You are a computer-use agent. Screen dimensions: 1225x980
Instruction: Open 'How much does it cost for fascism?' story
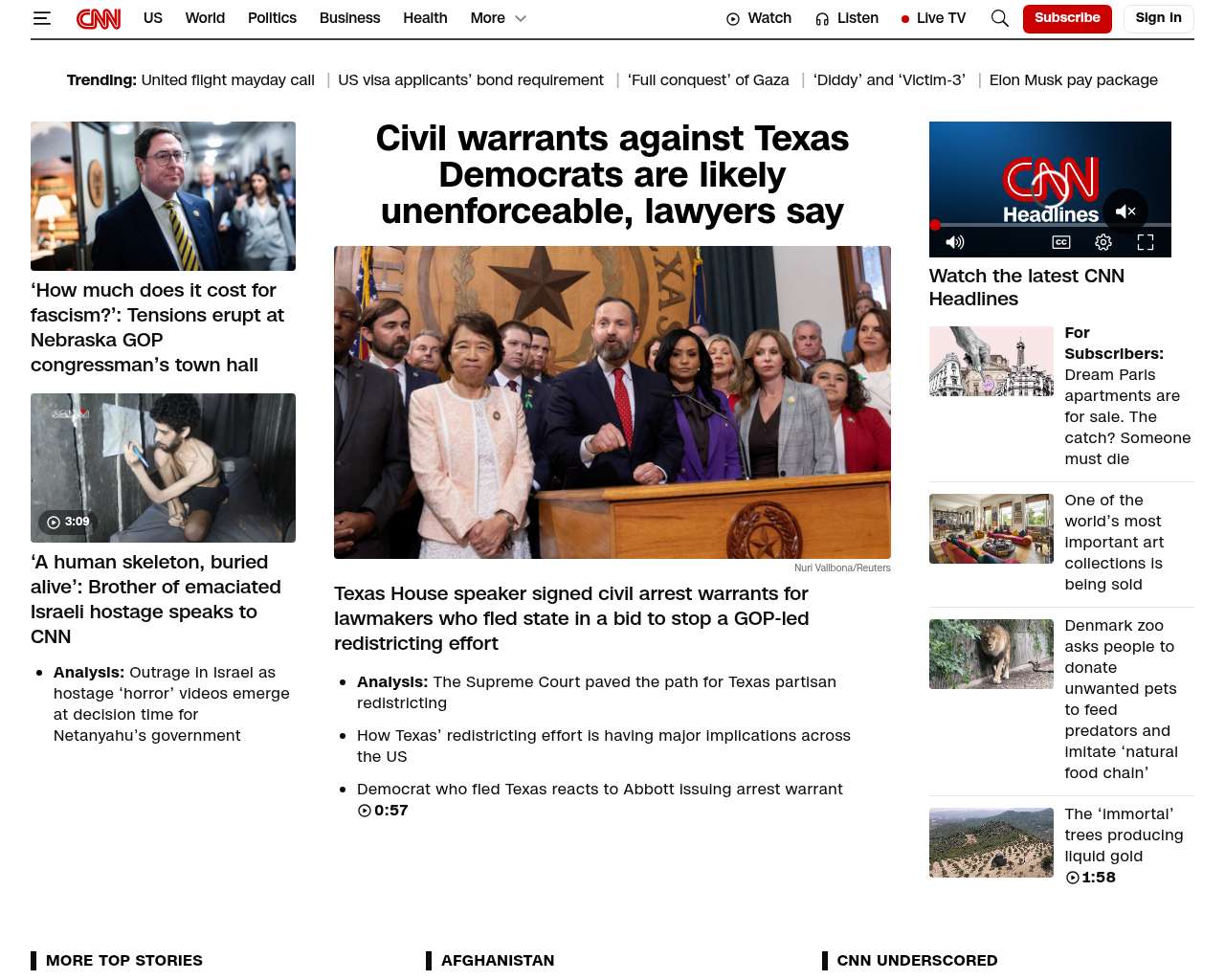point(158,327)
